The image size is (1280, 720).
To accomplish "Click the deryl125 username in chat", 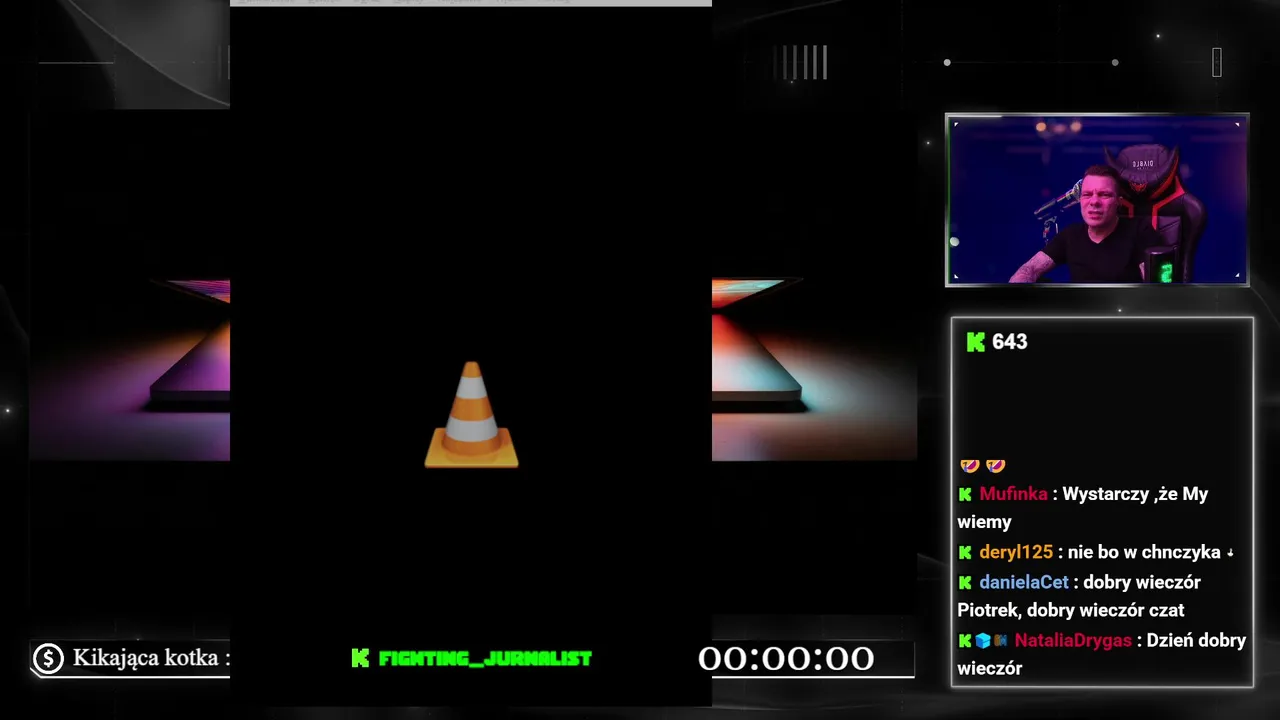I will click(1016, 552).
